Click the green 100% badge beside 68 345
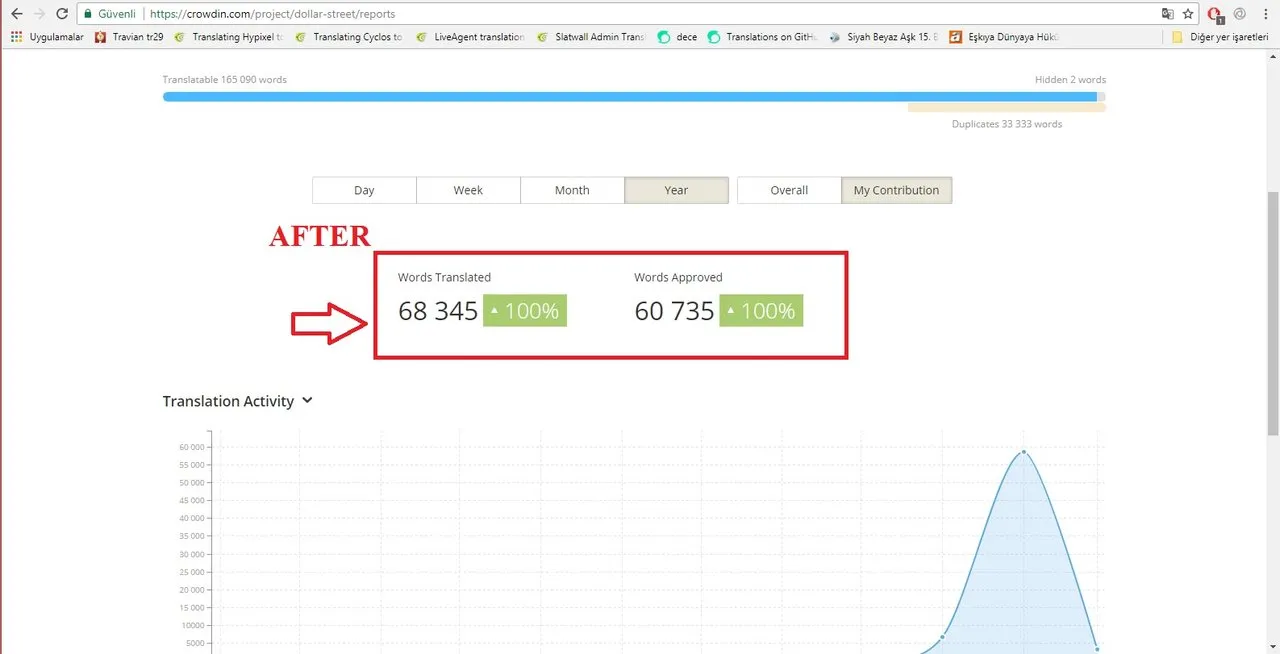The width and height of the screenshot is (1280, 654). [x=525, y=311]
